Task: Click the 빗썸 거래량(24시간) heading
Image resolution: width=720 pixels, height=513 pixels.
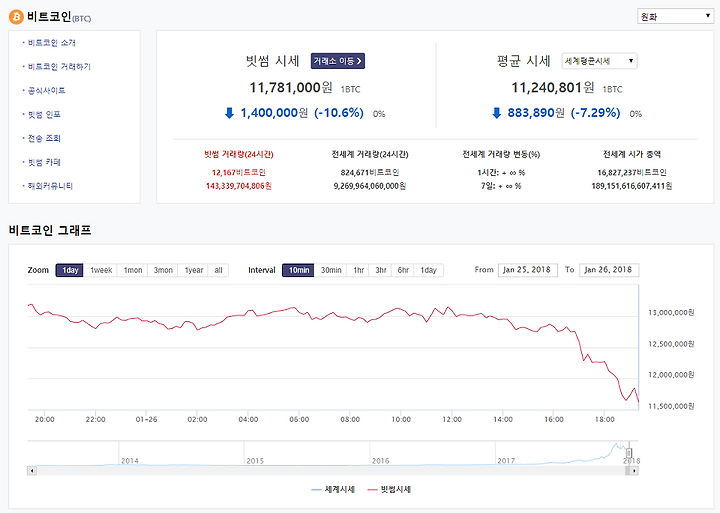Action: pos(239,154)
